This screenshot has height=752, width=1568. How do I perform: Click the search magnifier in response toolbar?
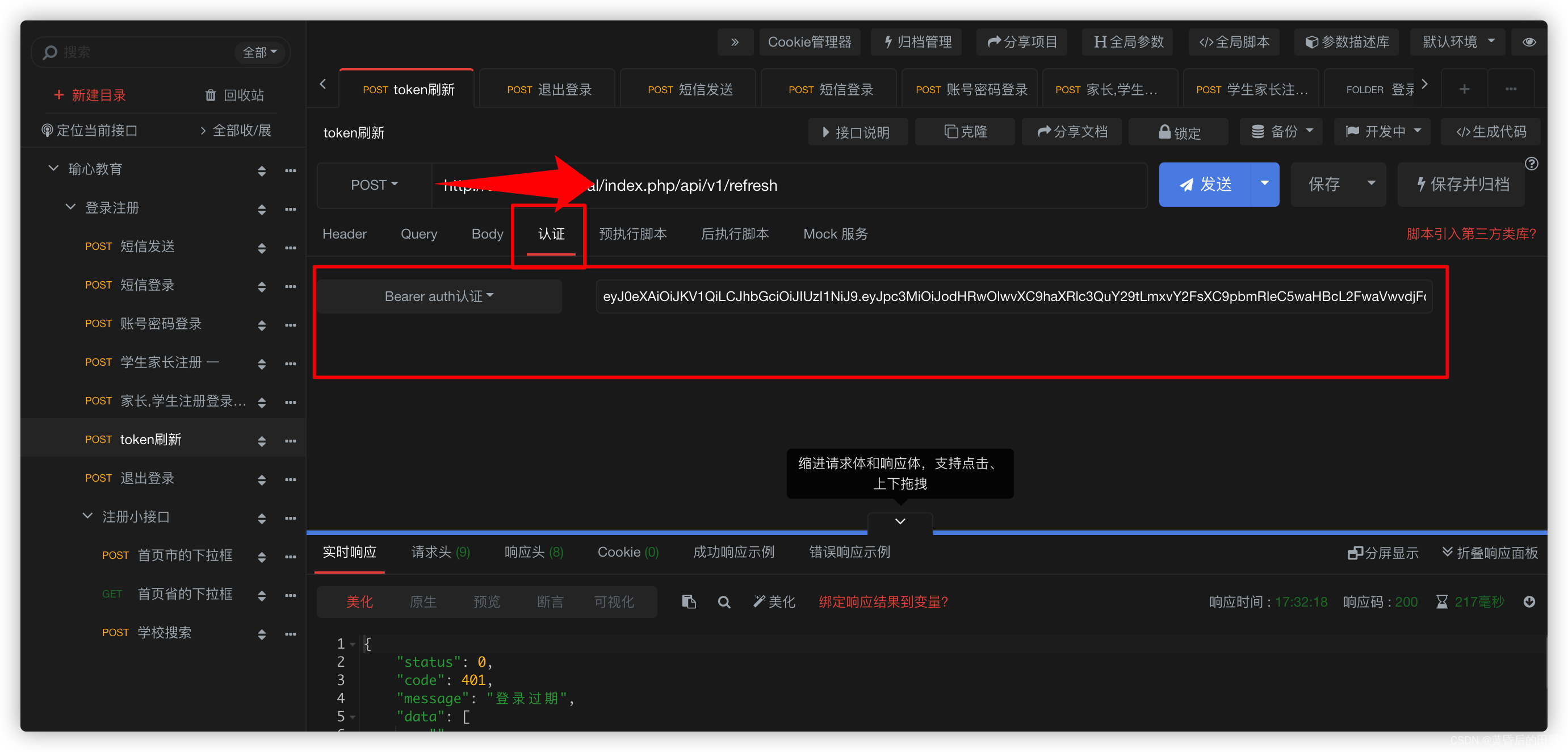[x=724, y=601]
